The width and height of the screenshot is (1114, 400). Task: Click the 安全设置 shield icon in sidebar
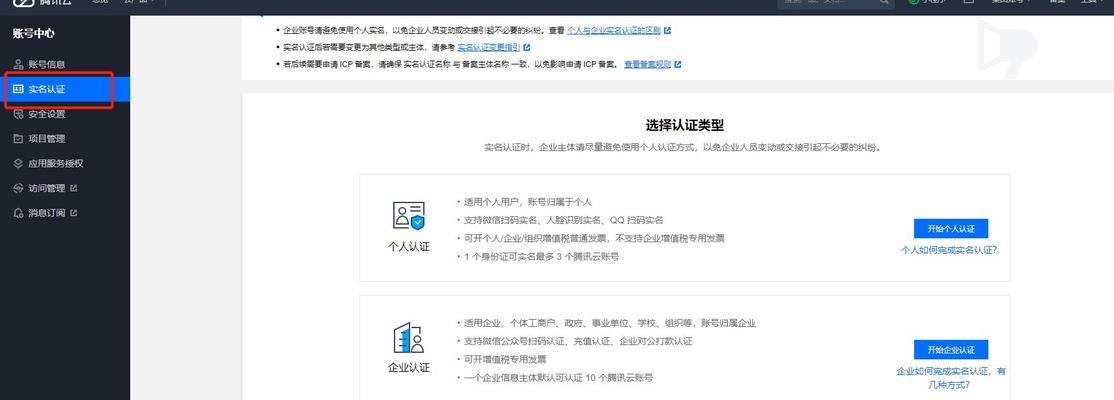[18, 114]
